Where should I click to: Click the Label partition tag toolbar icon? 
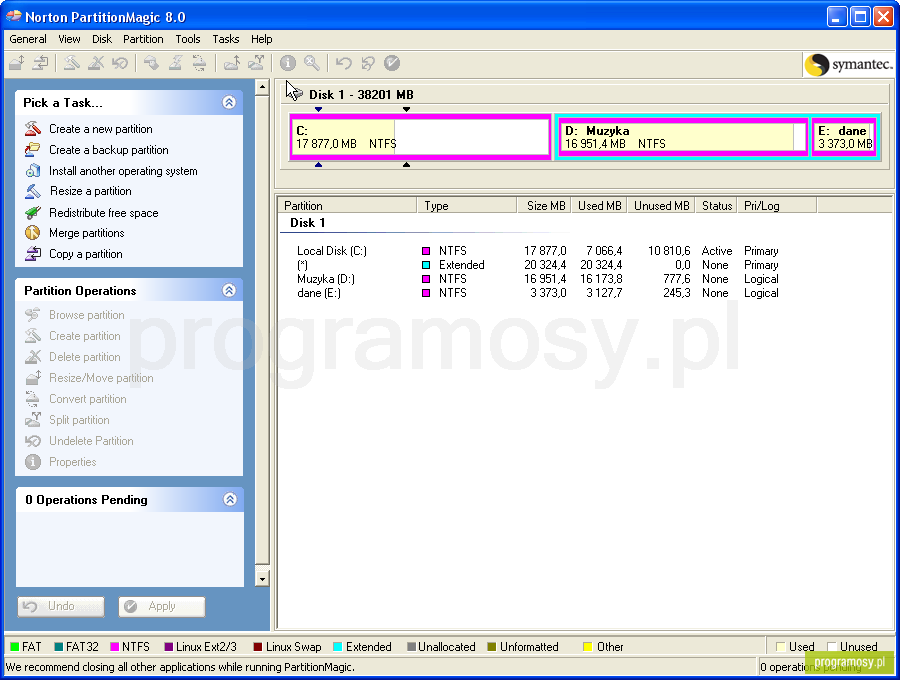152,63
